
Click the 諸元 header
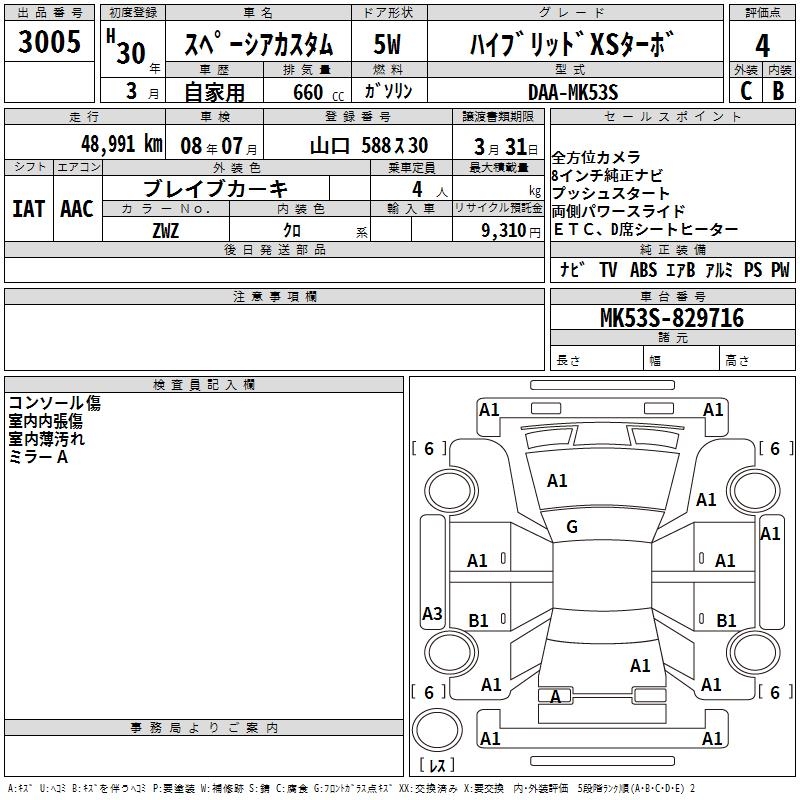tap(672, 337)
